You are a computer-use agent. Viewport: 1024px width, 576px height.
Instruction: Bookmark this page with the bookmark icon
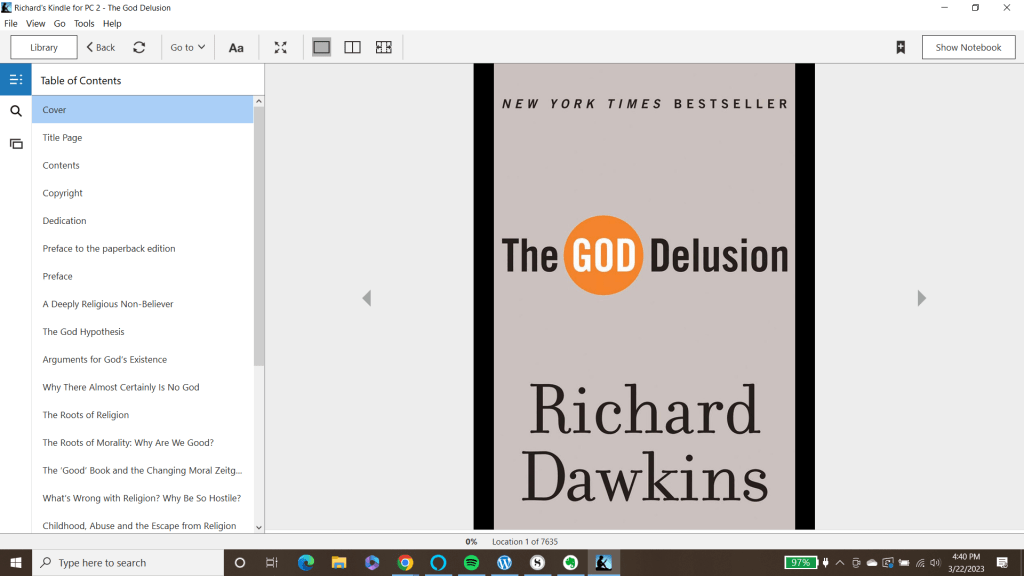(900, 47)
